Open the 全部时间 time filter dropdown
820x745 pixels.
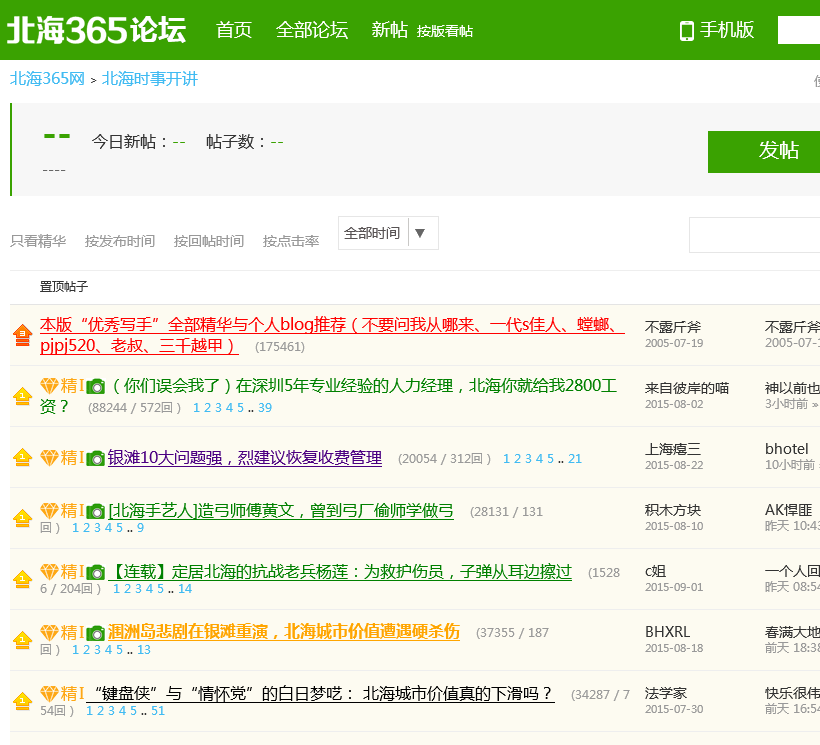click(x=372, y=233)
